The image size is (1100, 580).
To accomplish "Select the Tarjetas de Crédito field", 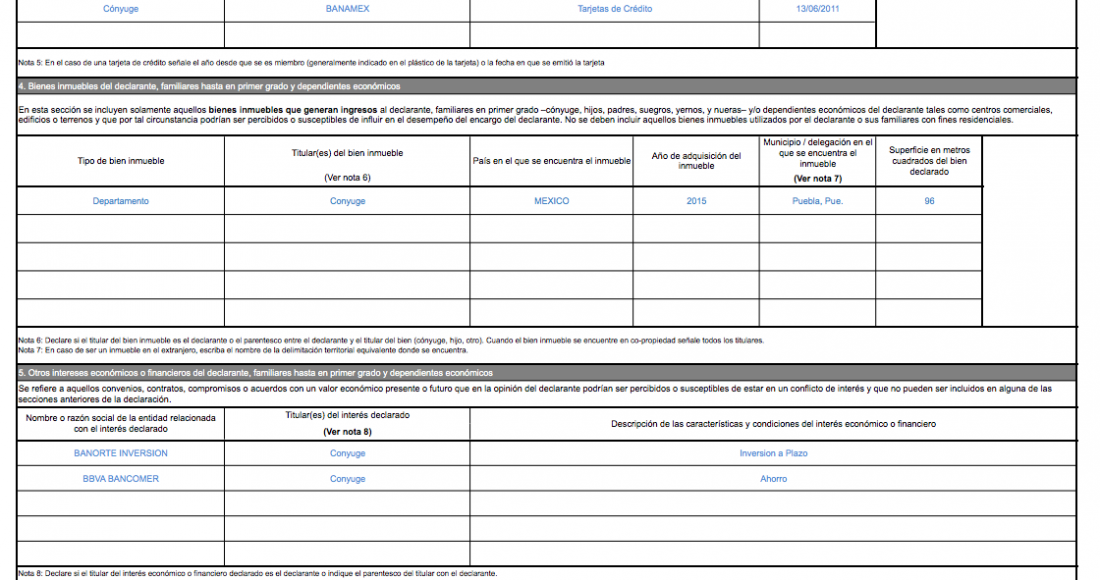I will [x=614, y=8].
